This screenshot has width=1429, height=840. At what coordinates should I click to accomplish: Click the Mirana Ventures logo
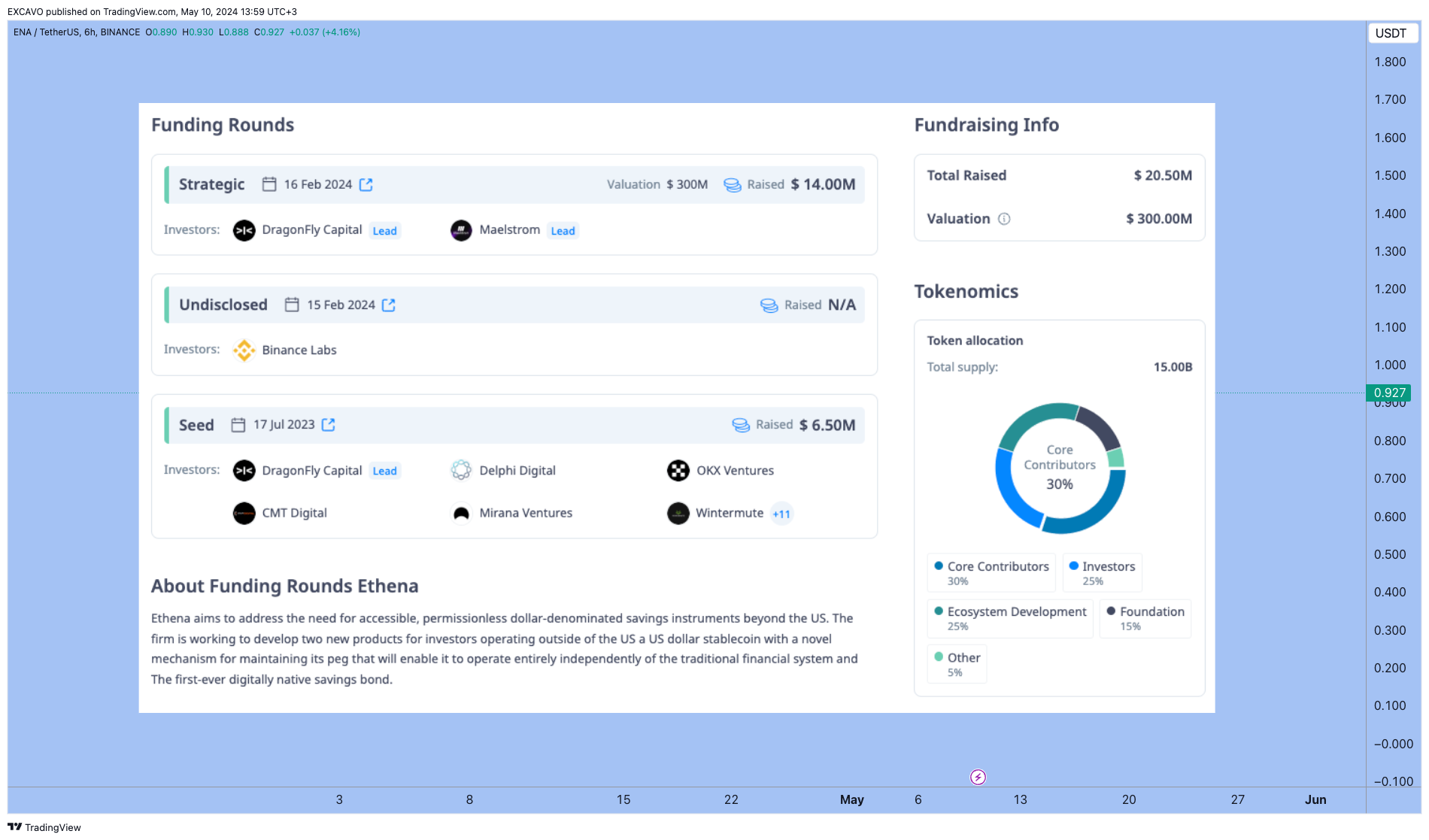pos(461,513)
